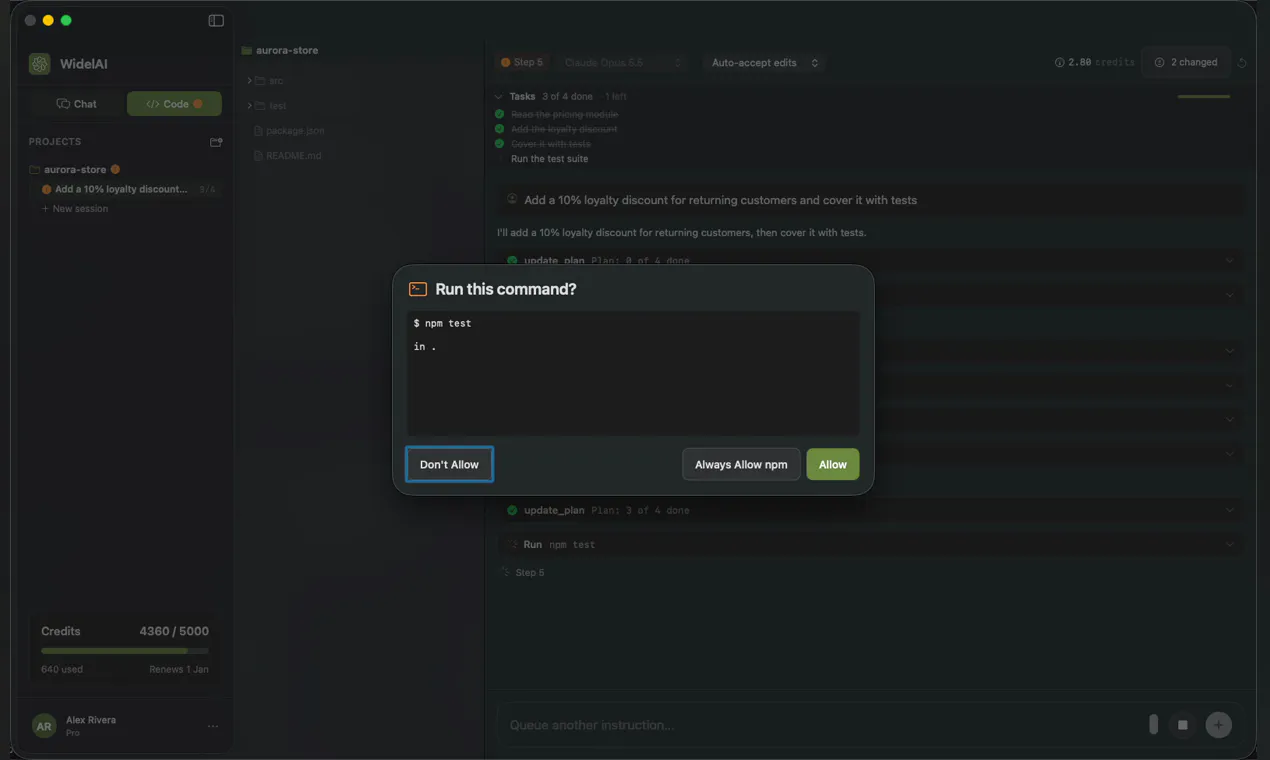The image size is (1270, 760).
Task: Click the plus button by the input
Action: pos(1218,725)
